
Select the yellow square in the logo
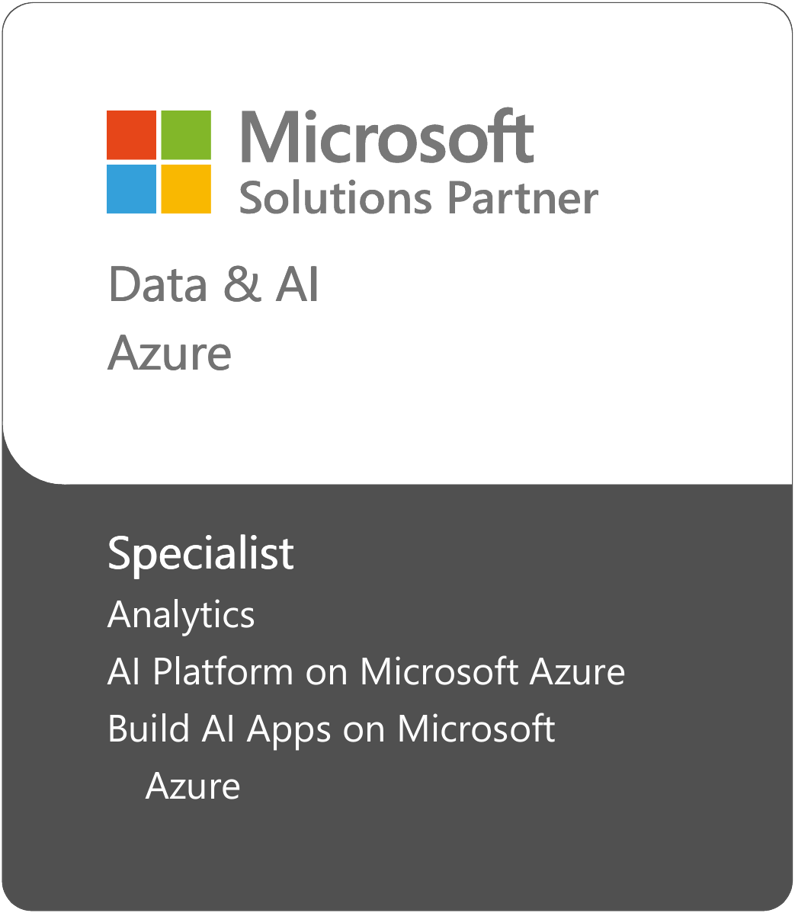[x=186, y=189]
